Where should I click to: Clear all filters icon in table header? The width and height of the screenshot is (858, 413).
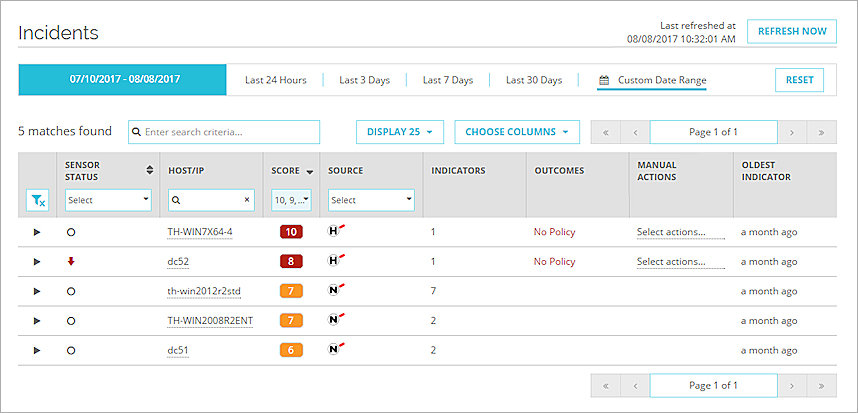coord(37,201)
